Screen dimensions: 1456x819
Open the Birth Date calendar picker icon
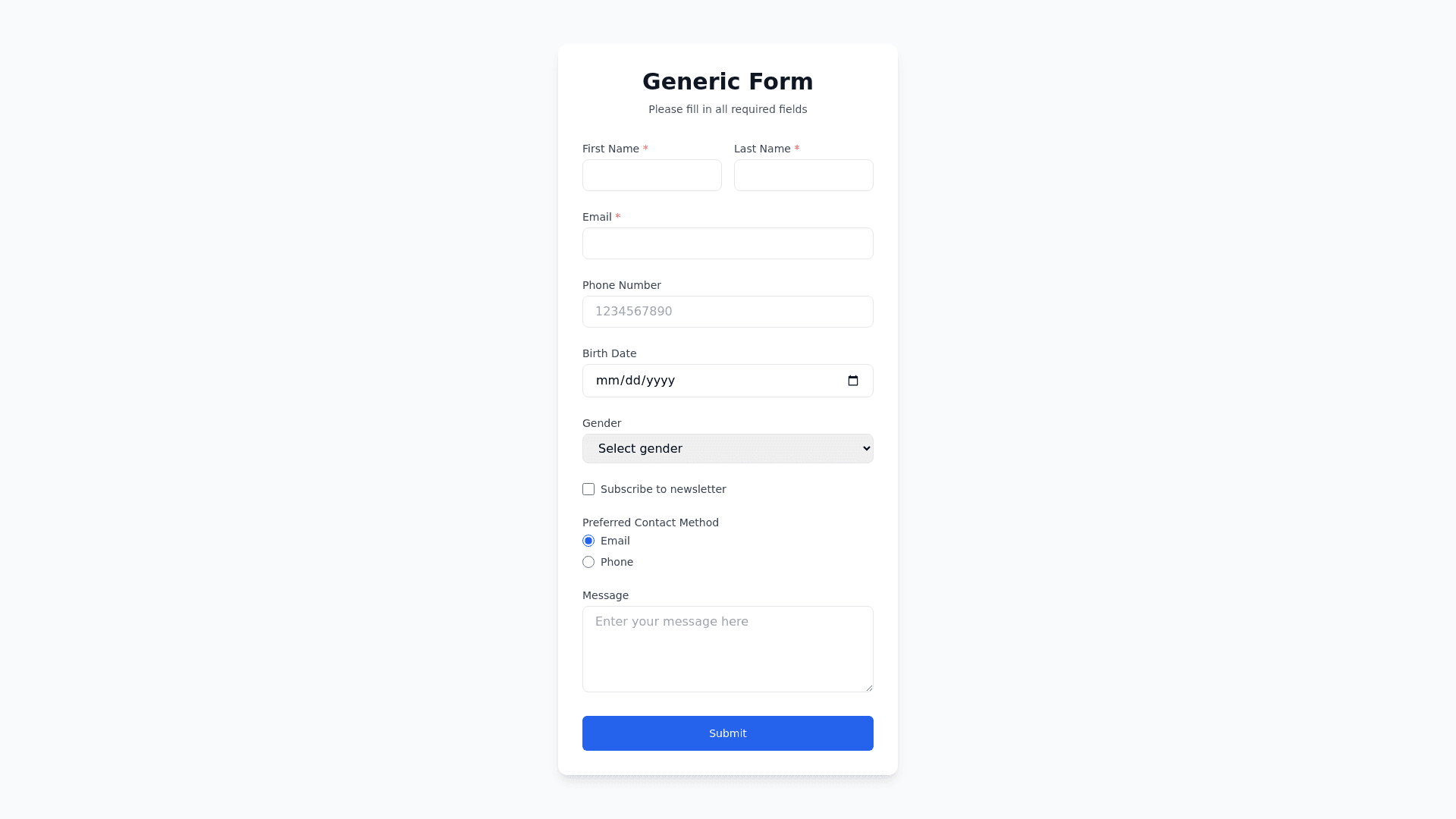point(854,380)
